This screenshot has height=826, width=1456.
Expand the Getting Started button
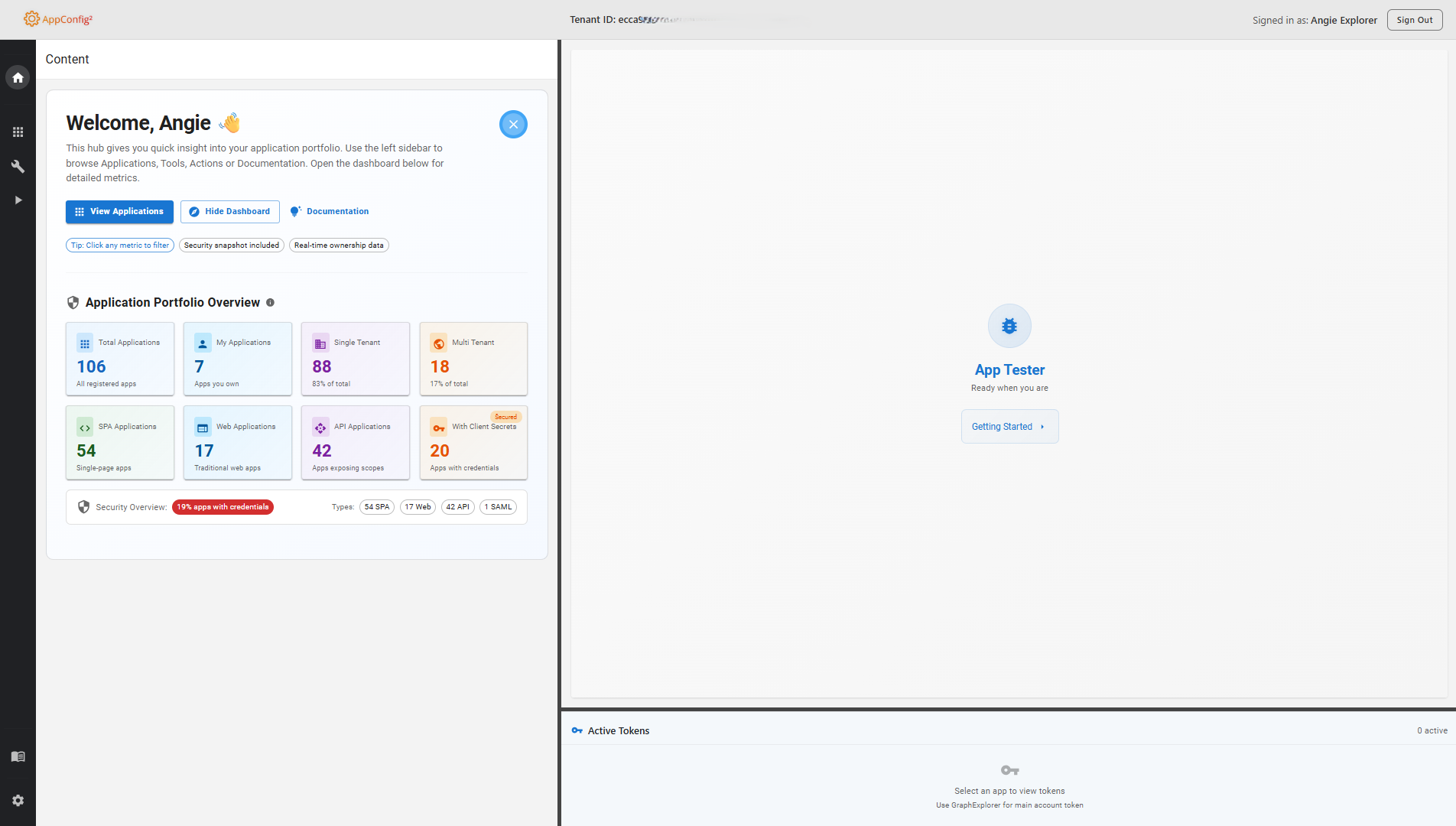point(1009,427)
